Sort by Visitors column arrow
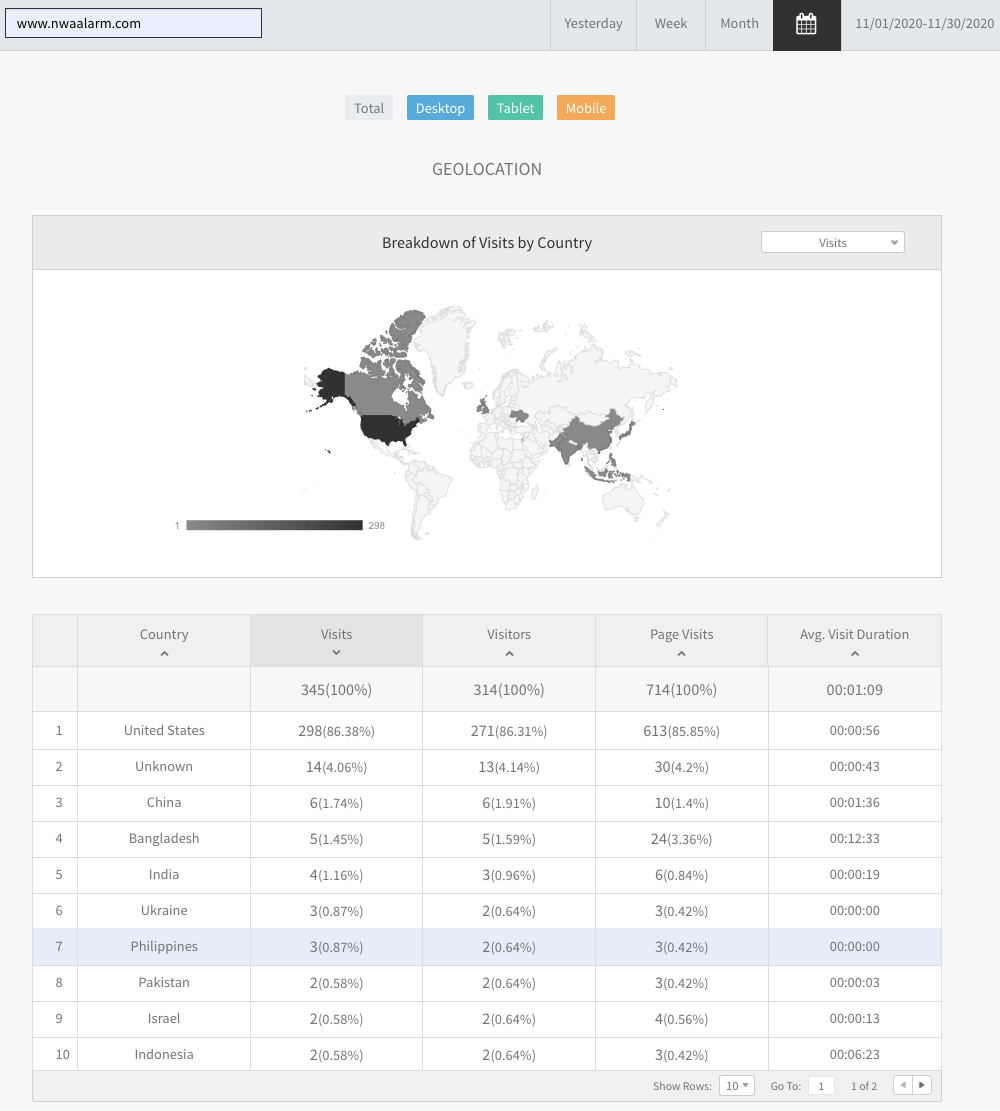The height and width of the screenshot is (1111, 1000). tap(509, 653)
